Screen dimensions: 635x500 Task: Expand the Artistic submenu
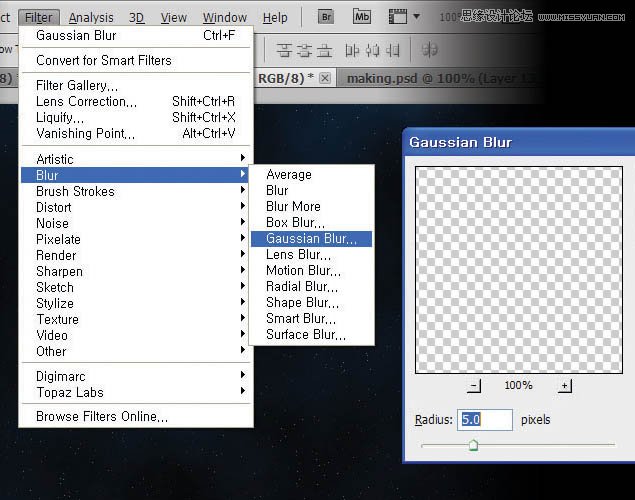(x=135, y=159)
